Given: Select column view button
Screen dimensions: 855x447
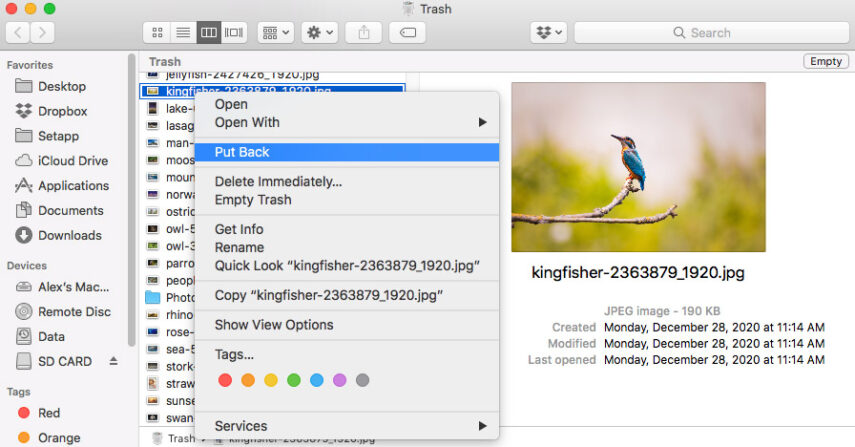Looking at the screenshot, I should click(x=209, y=33).
